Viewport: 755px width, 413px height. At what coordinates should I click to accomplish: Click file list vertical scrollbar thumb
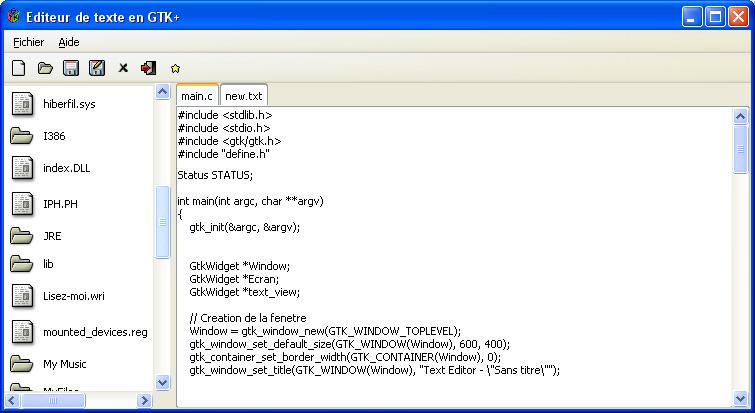click(x=163, y=222)
